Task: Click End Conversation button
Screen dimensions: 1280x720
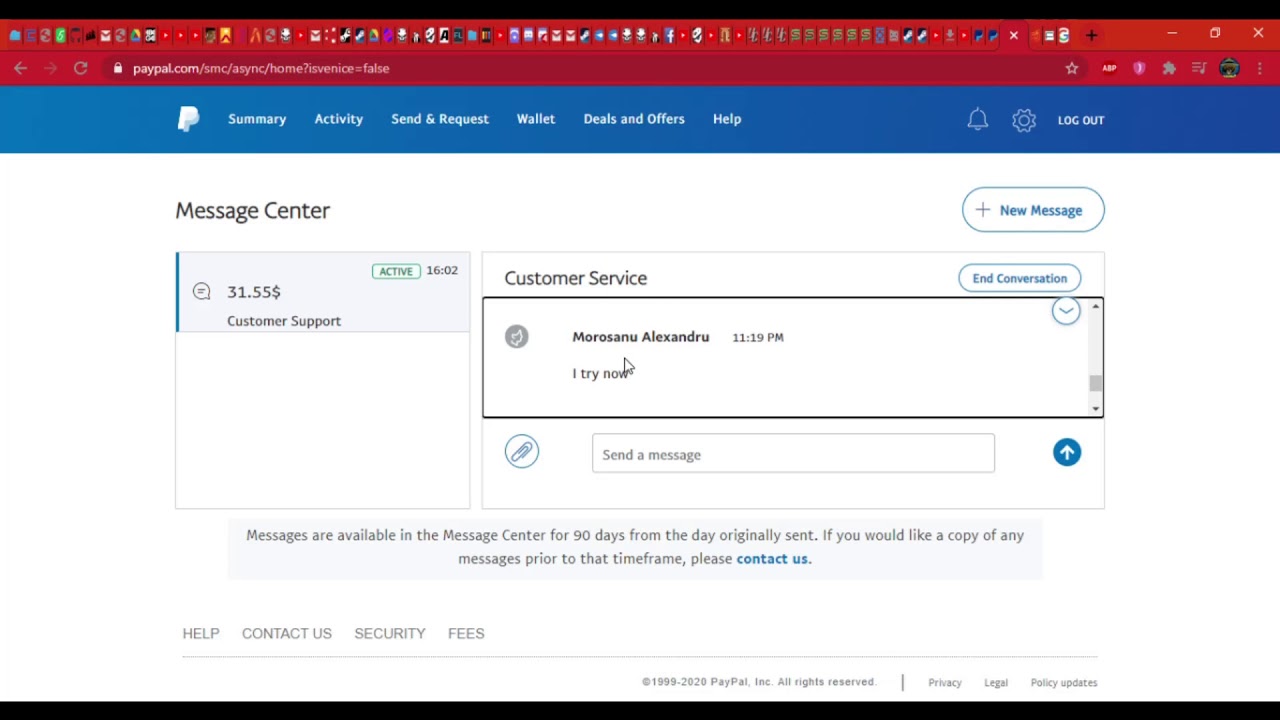Action: pyautogui.click(x=1020, y=278)
